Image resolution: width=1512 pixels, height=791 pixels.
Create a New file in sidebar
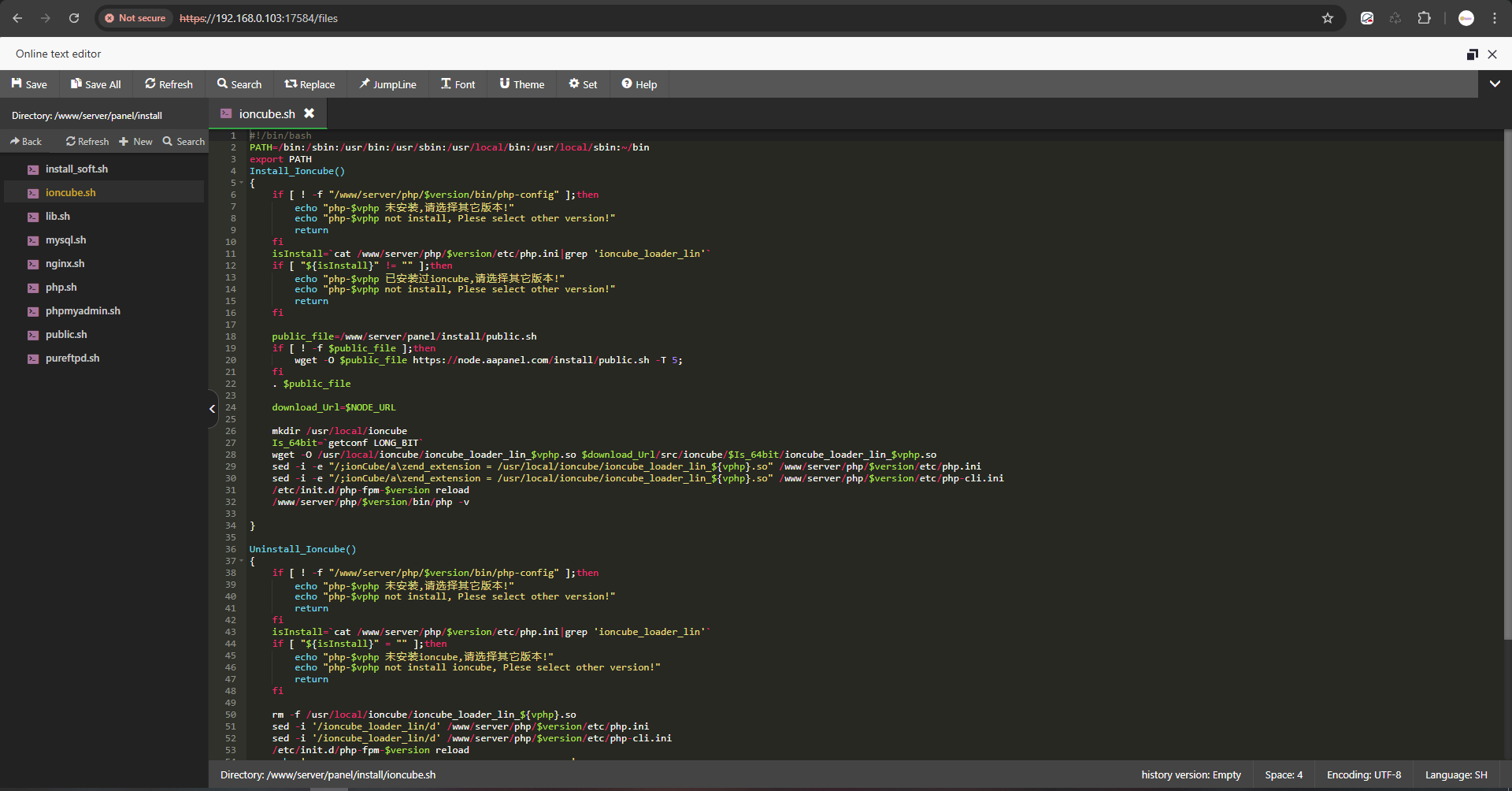pos(135,142)
